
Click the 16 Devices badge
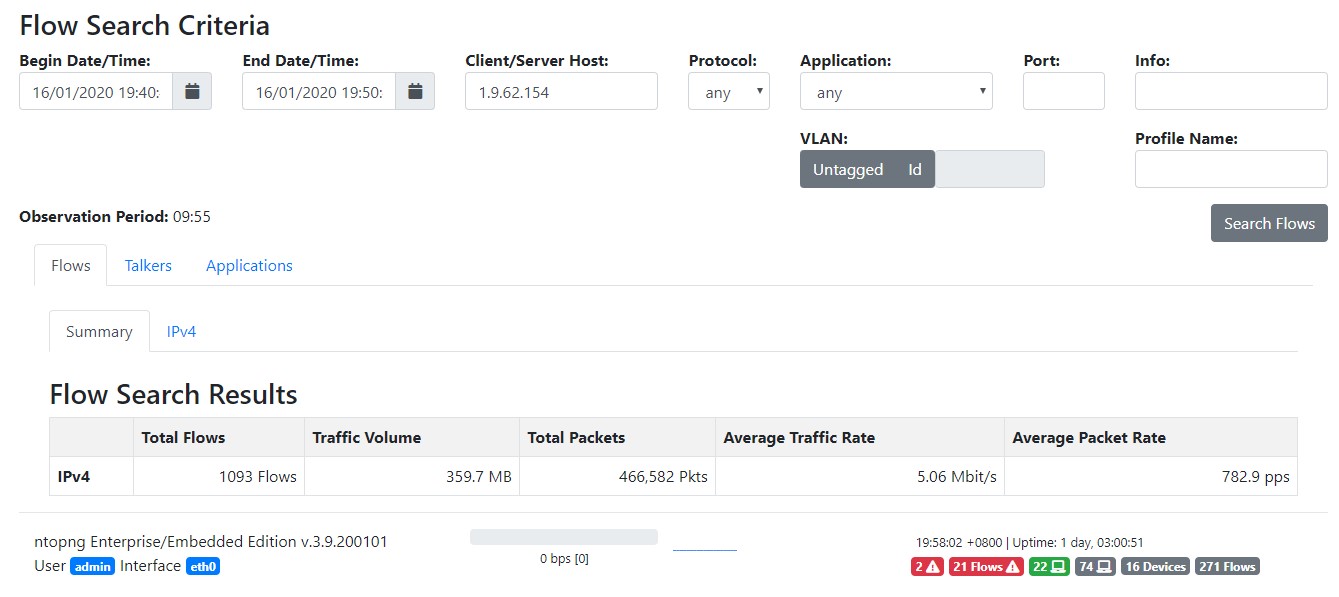point(1155,567)
